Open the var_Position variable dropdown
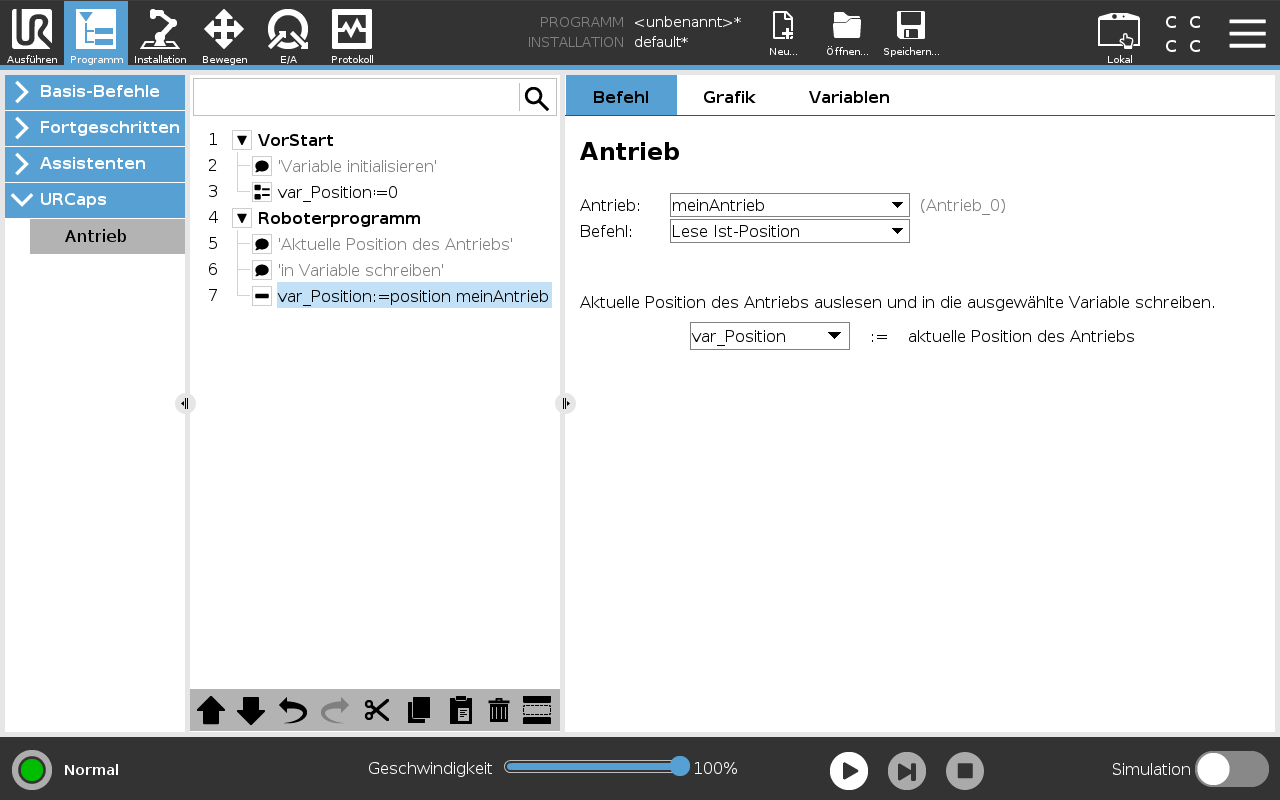 [x=769, y=336]
